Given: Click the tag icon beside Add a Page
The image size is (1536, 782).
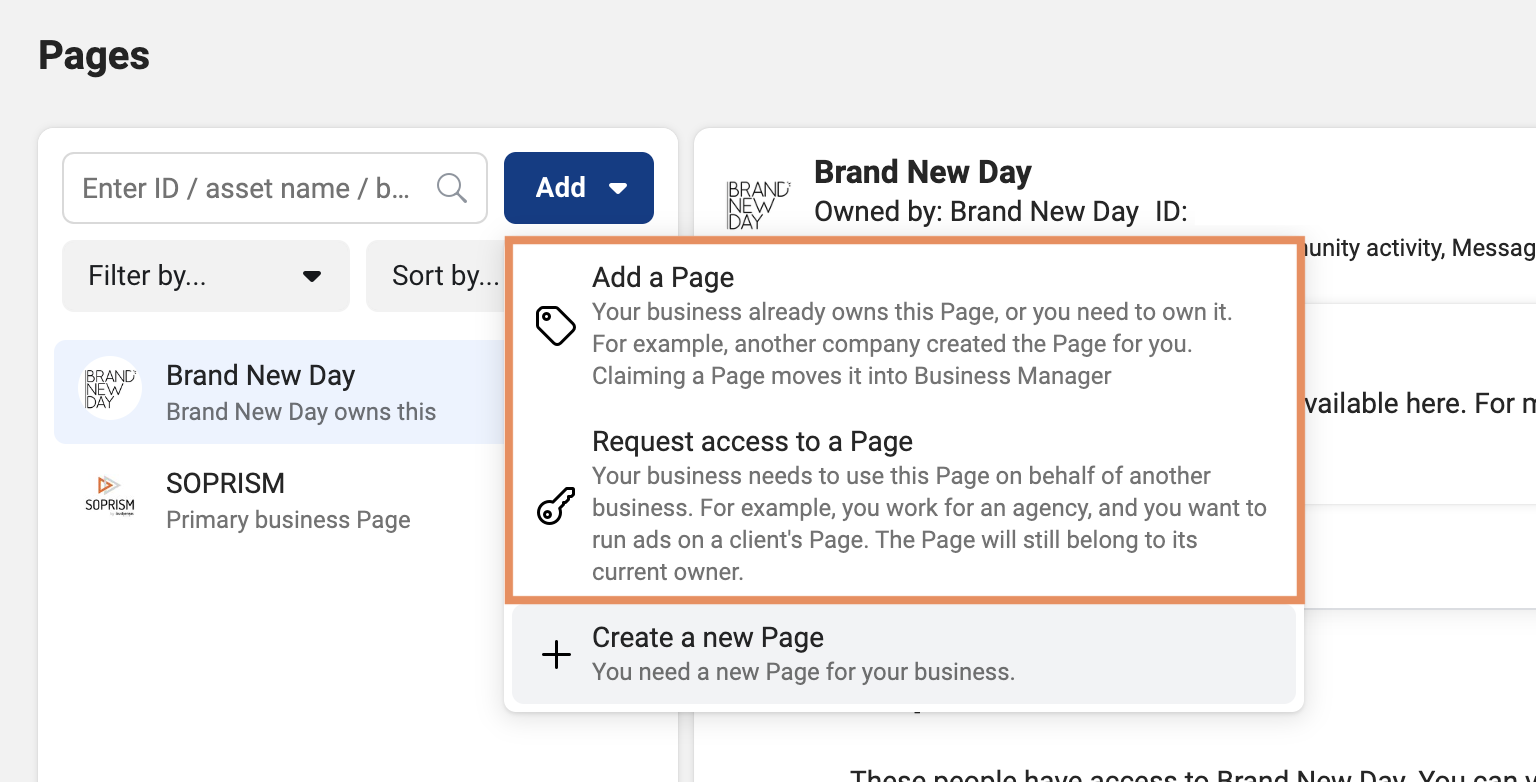Looking at the screenshot, I should (555, 326).
